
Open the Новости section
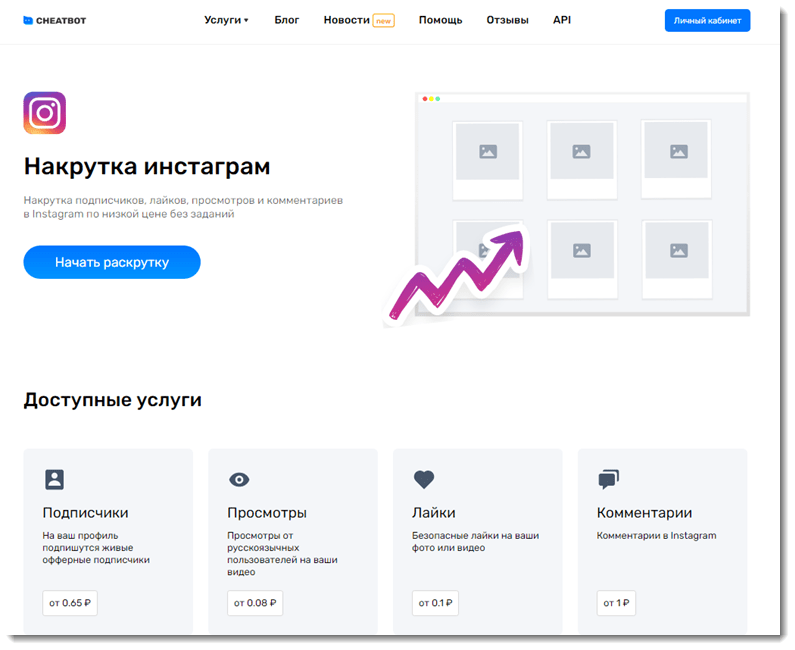347,20
